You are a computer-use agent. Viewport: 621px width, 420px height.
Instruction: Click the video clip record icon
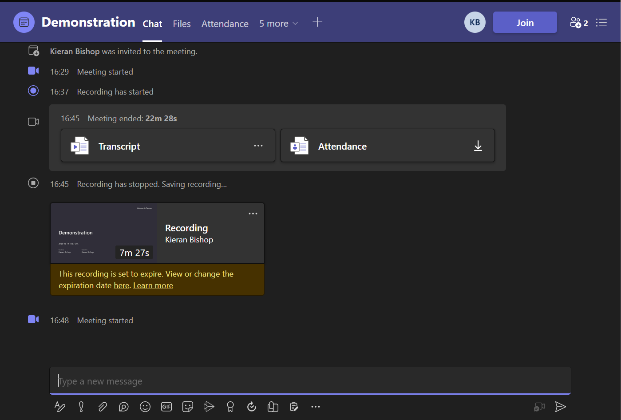coord(539,407)
